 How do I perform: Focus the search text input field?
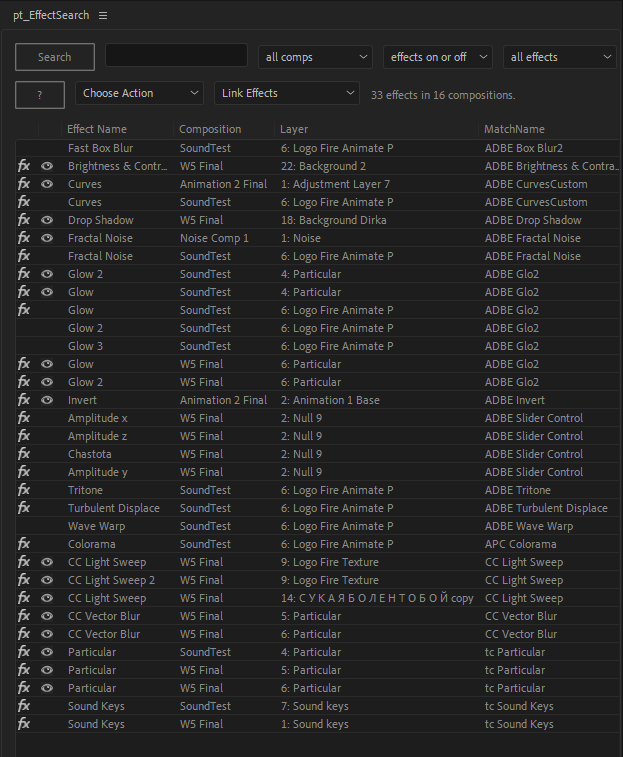tap(176, 56)
